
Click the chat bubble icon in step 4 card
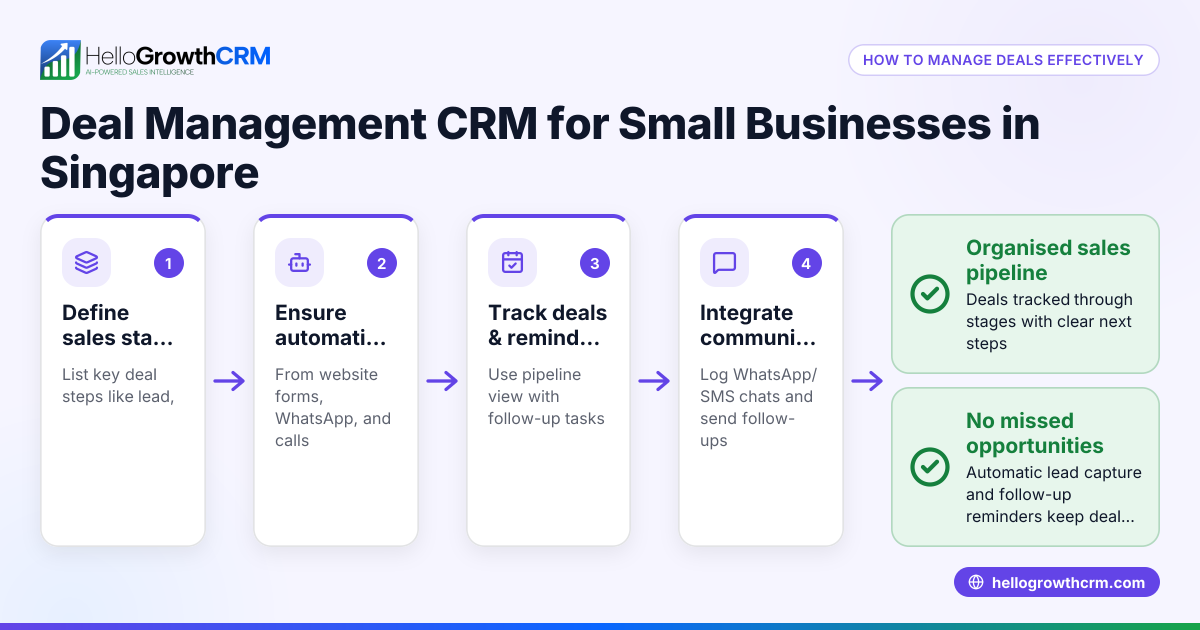click(x=724, y=263)
